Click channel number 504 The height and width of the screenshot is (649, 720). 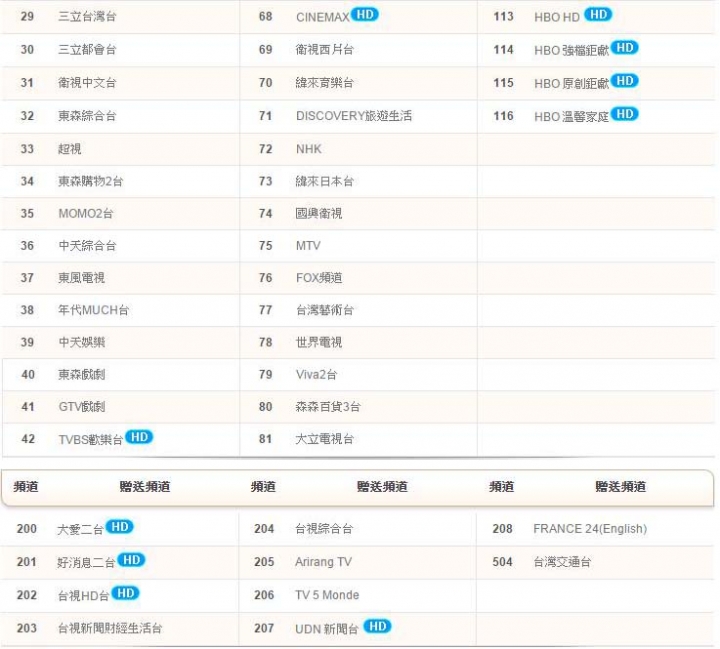point(502,562)
